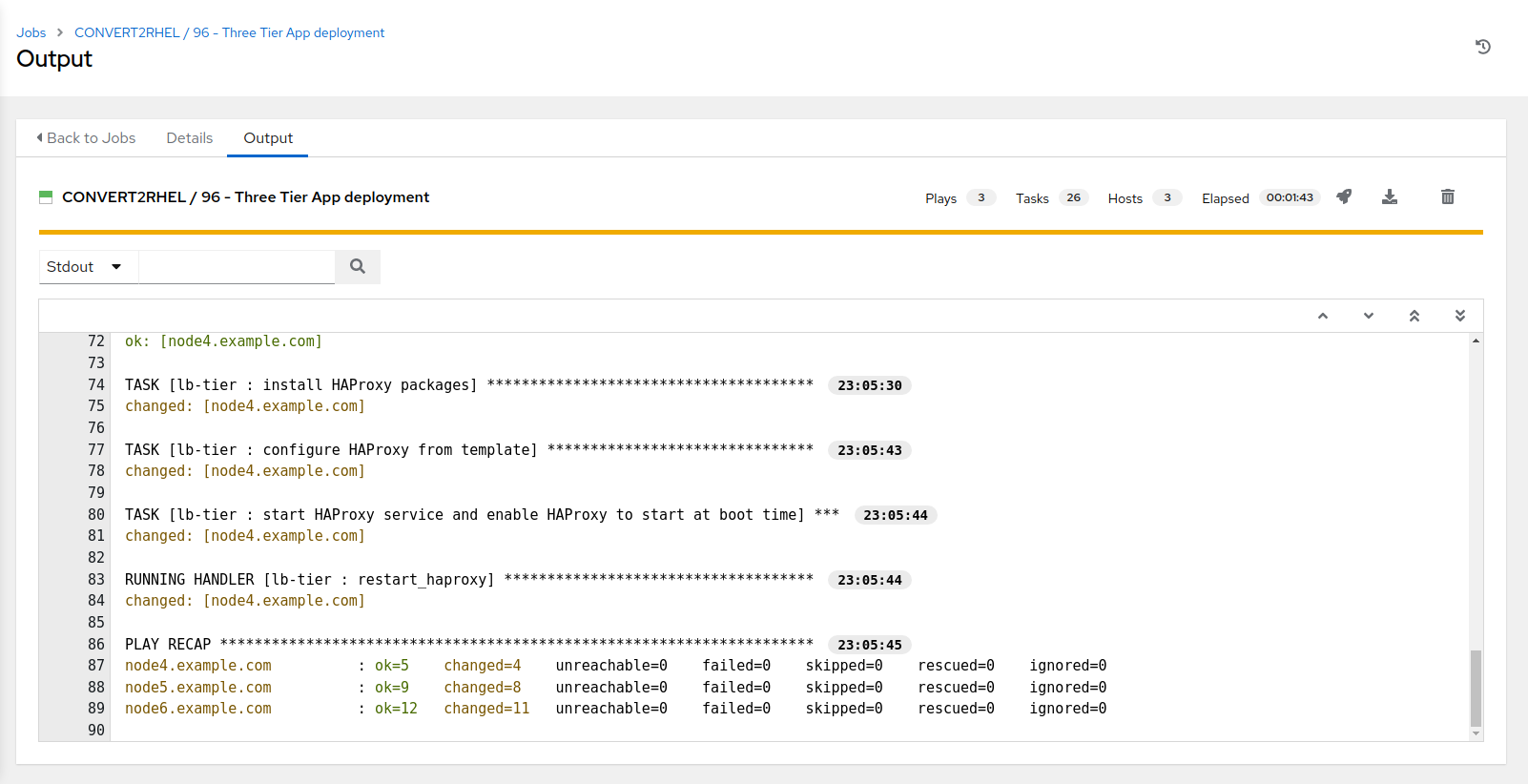Delete the job with trash icon
The height and width of the screenshot is (784, 1528).
tap(1447, 196)
